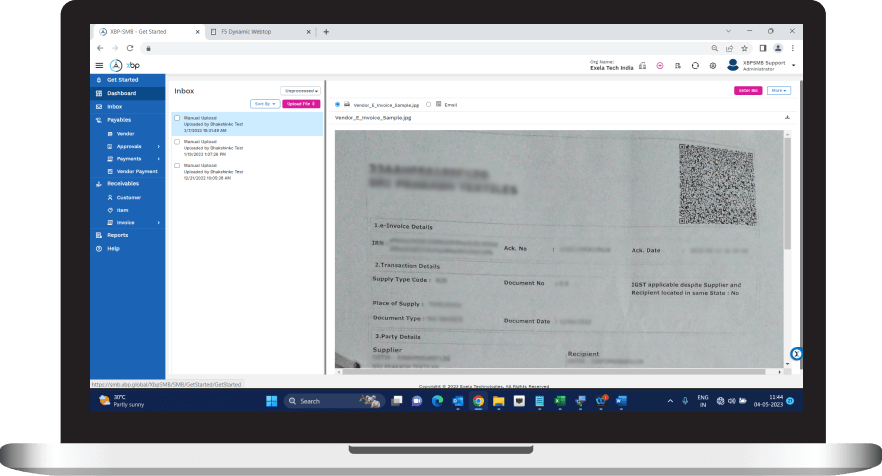The width and height of the screenshot is (882, 476).
Task: Click the Upload File button
Action: (x=301, y=104)
